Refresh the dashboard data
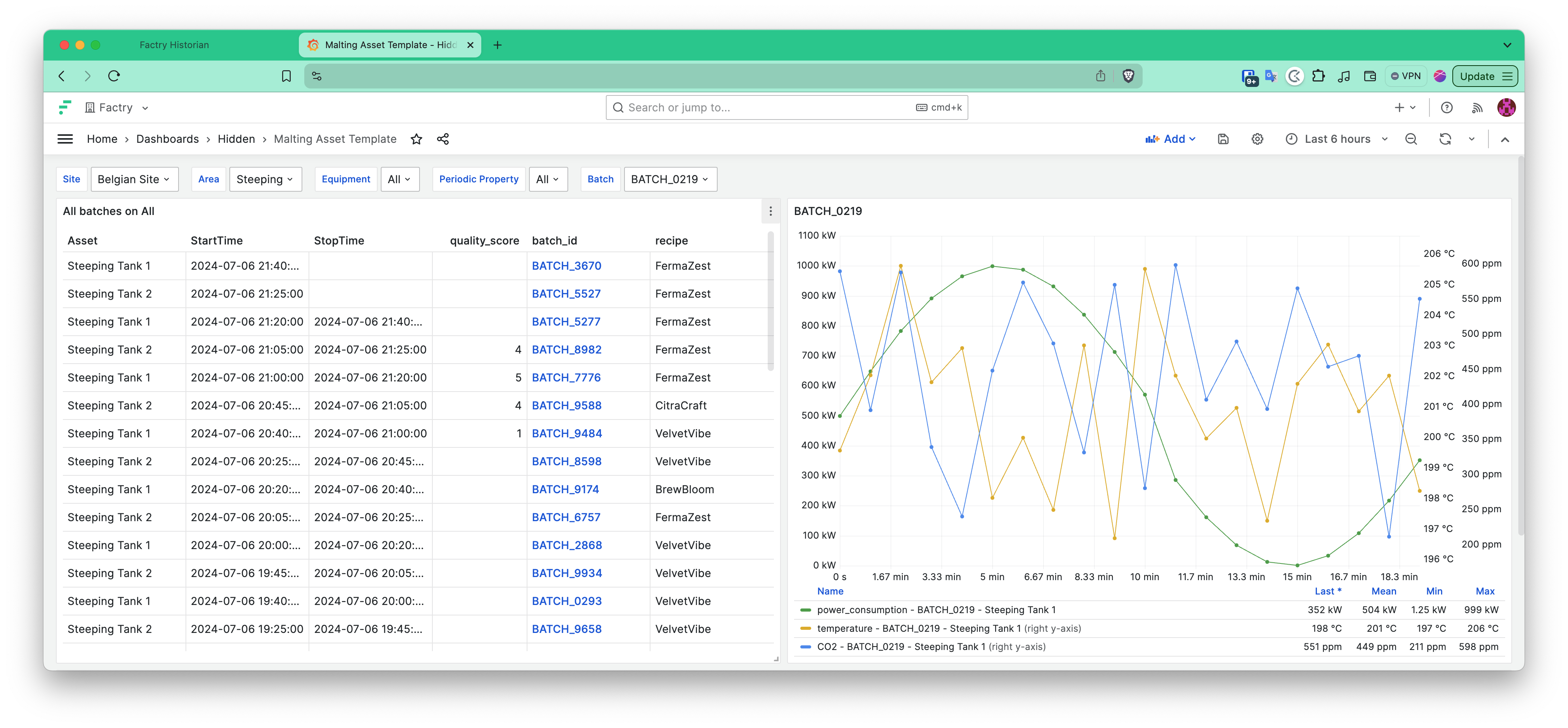Viewport: 1568px width, 728px height. [1445, 139]
